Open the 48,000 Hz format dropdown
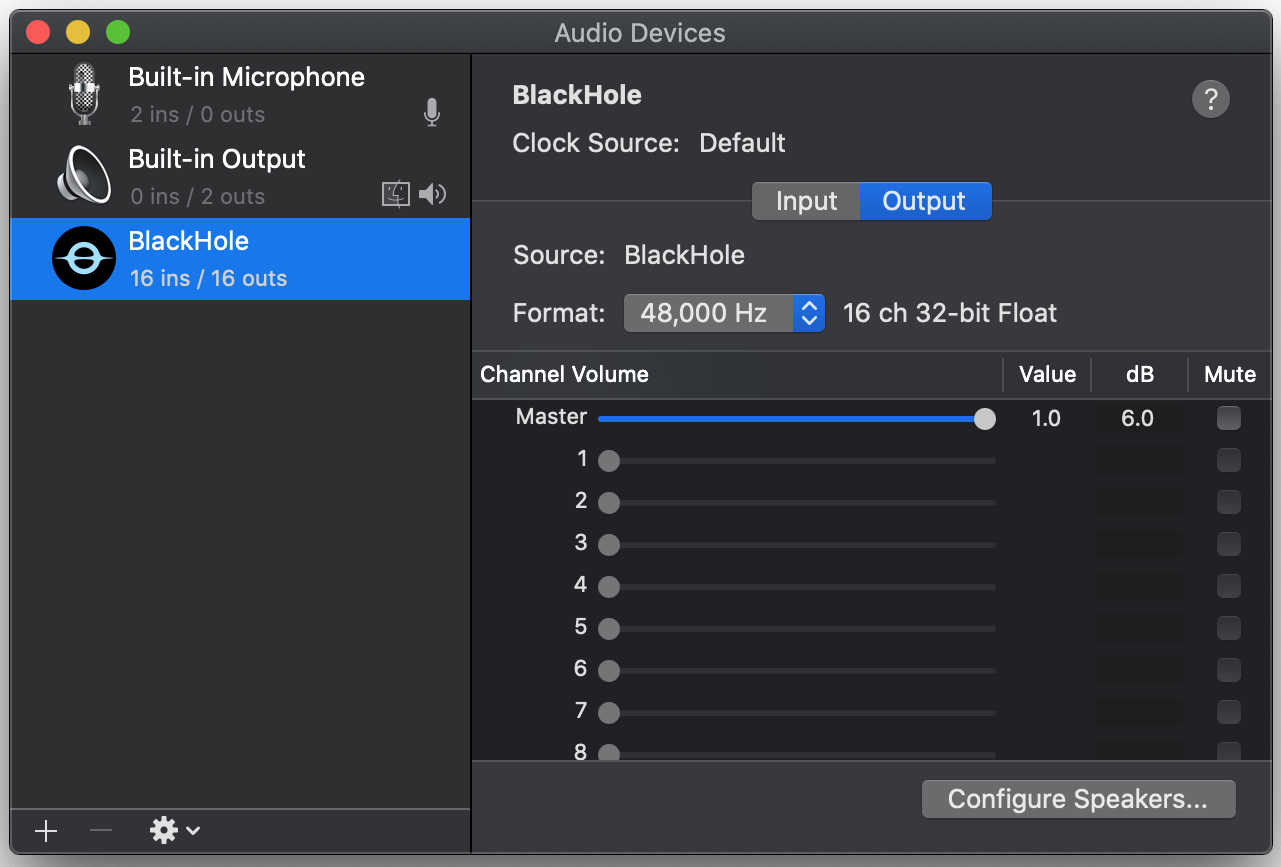1281x867 pixels. (724, 313)
